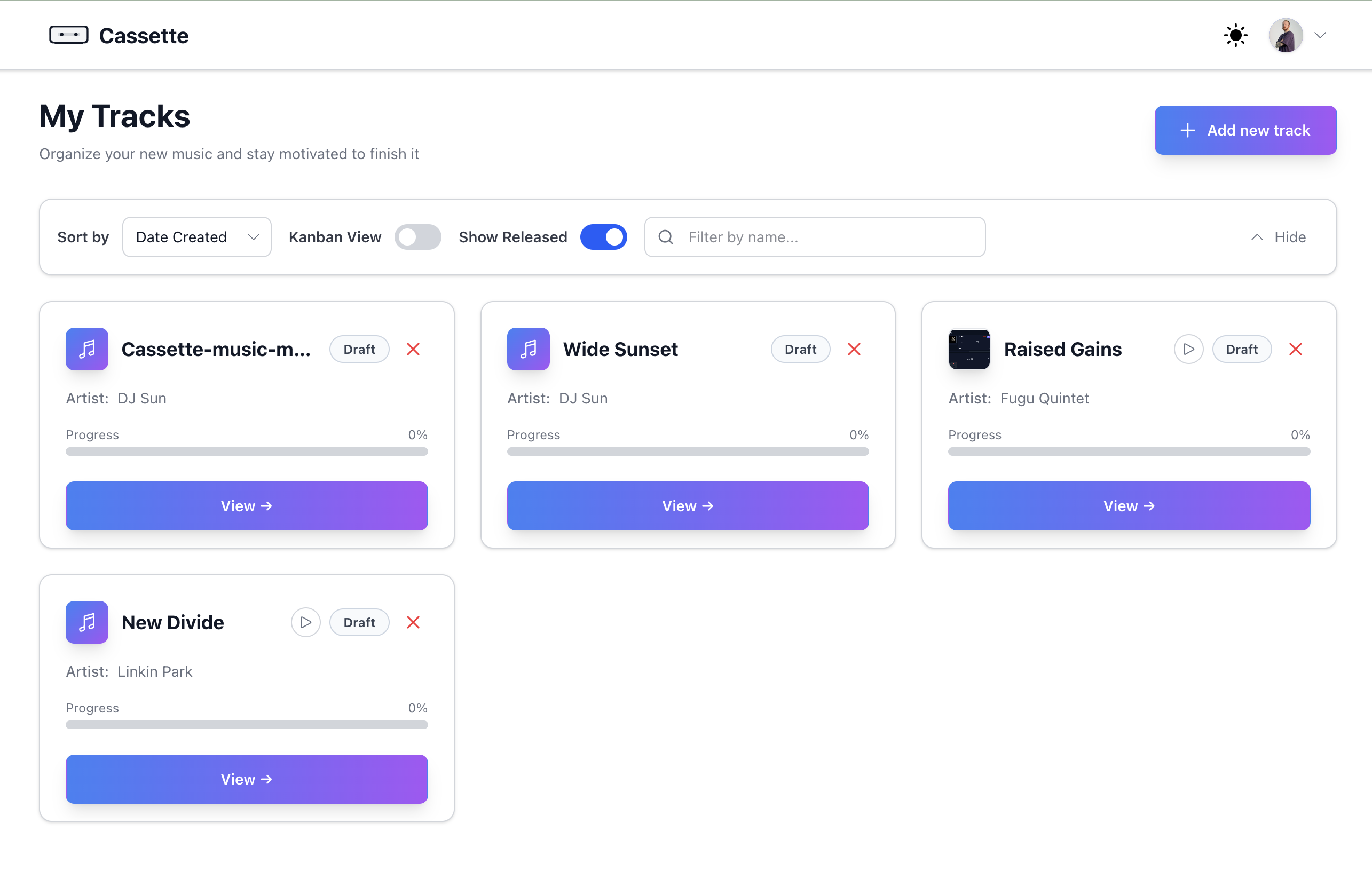Toggle the sun theme icon
Image resolution: width=1372 pixels, height=871 pixels.
coord(1235,35)
